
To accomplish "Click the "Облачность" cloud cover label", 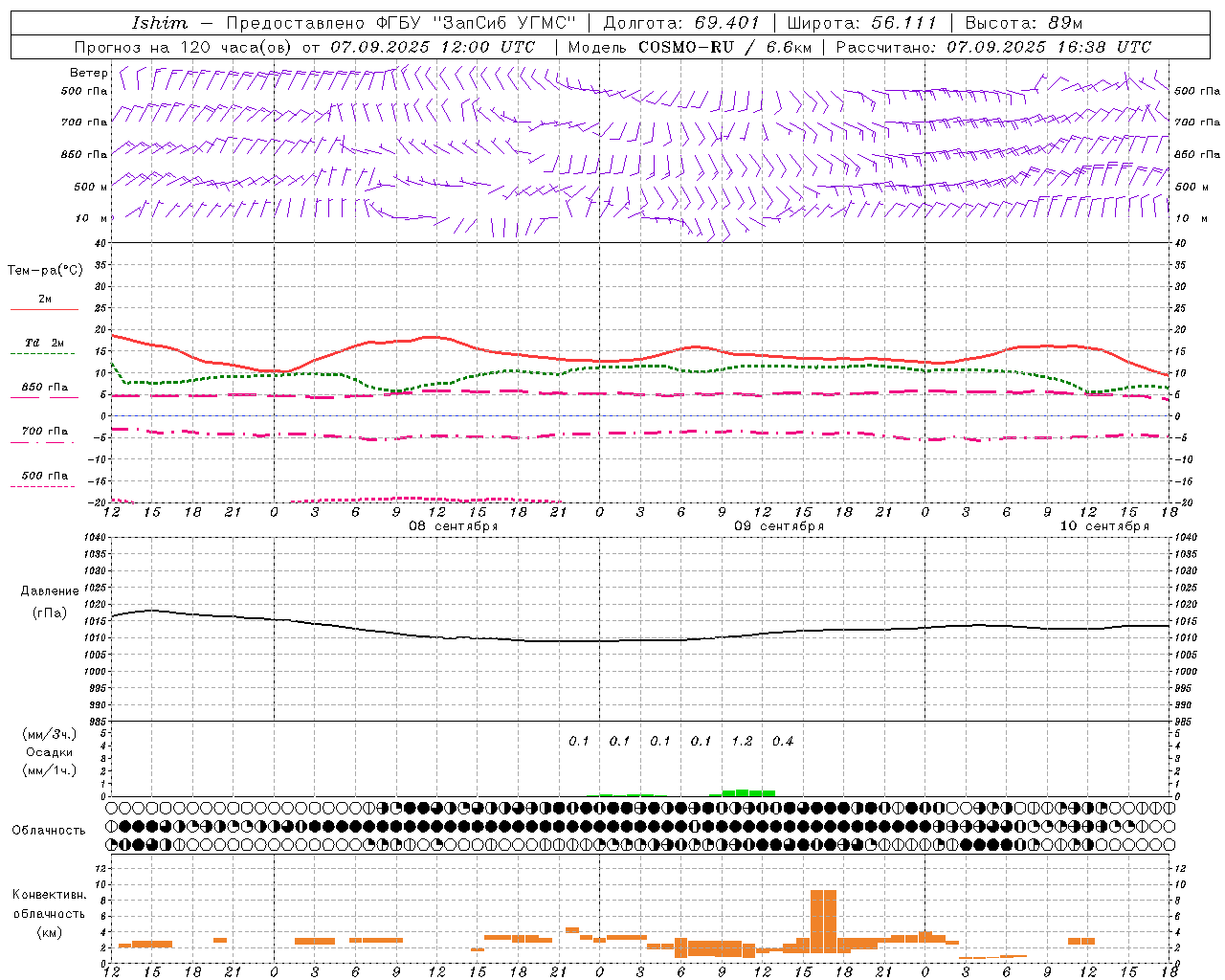I will click(x=49, y=831).
